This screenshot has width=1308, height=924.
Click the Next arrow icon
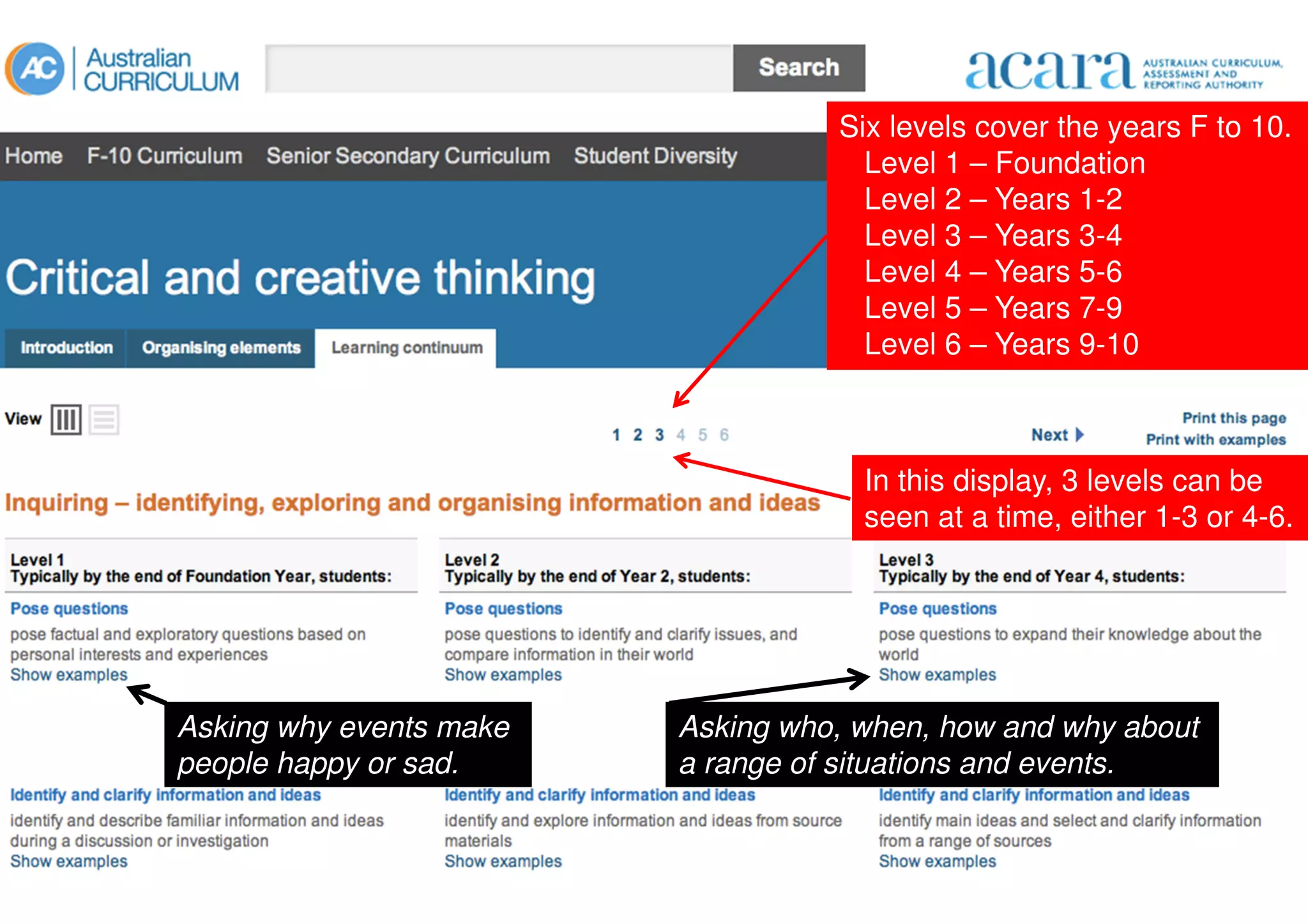tap(1079, 435)
